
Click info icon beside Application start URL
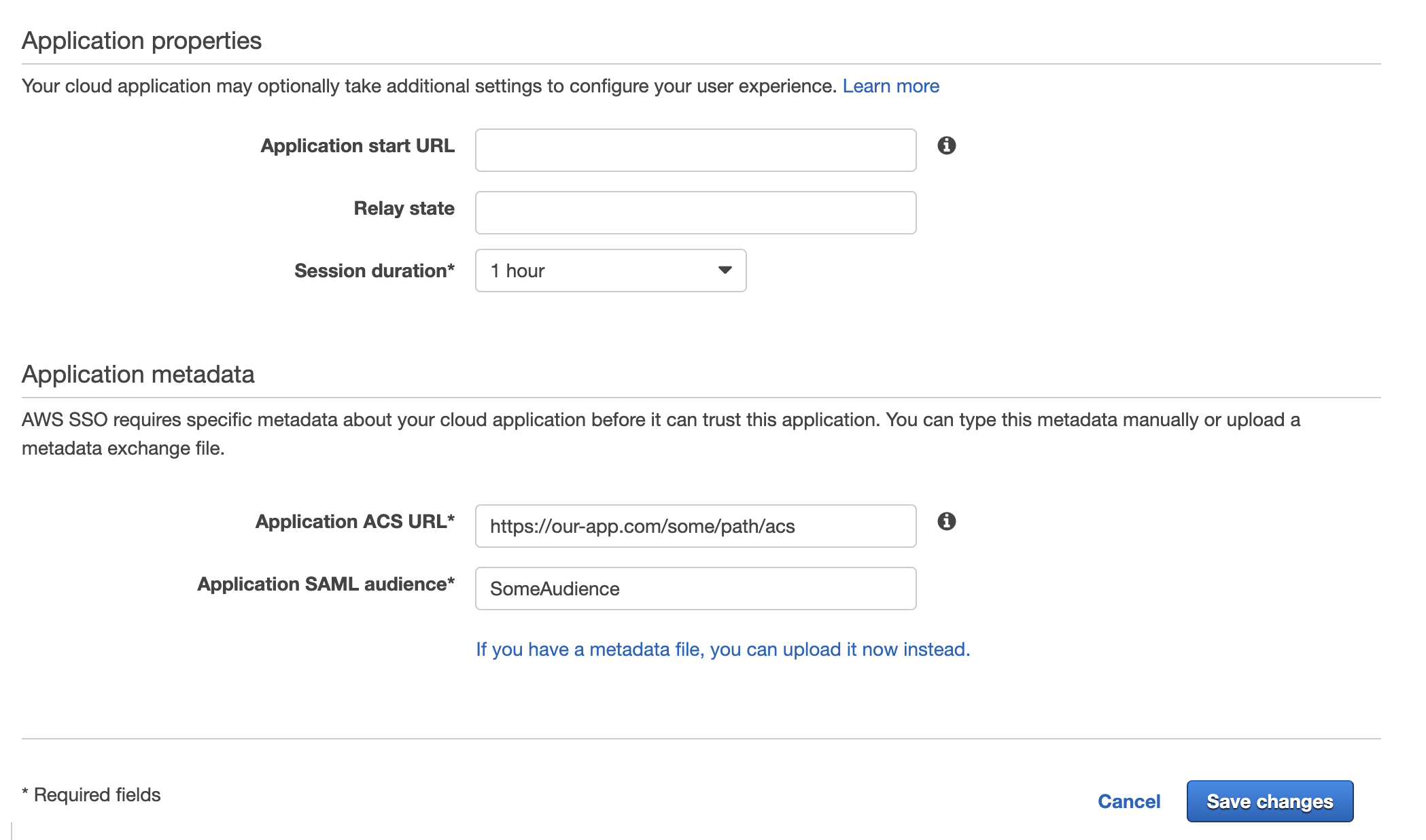[x=946, y=145]
